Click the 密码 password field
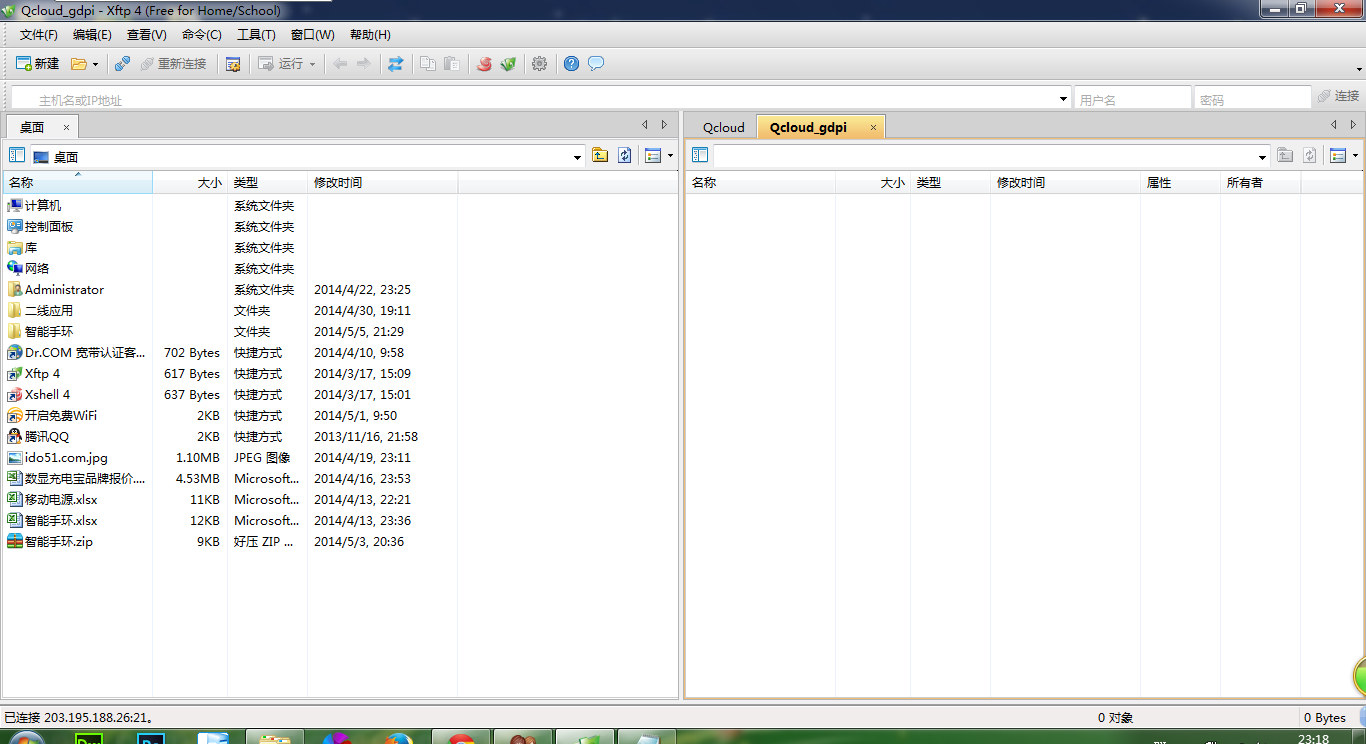The width and height of the screenshot is (1366, 744). tap(1252, 99)
